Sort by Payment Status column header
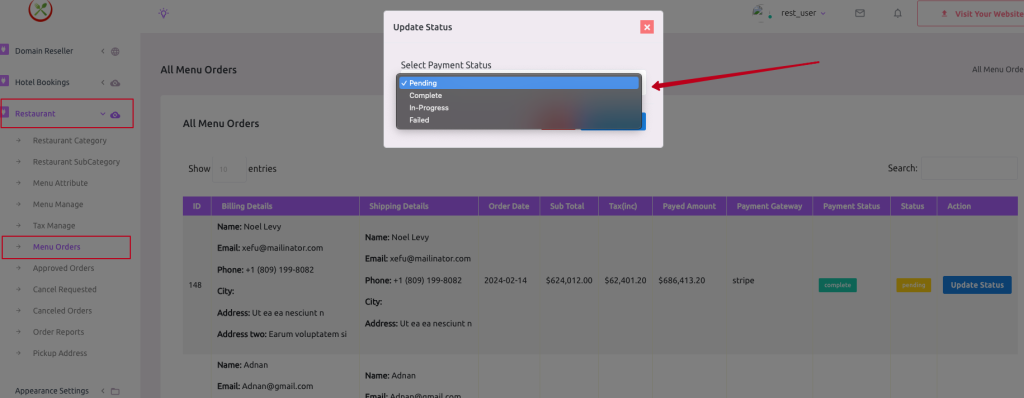The height and width of the screenshot is (398, 1024). pyautogui.click(x=852, y=206)
